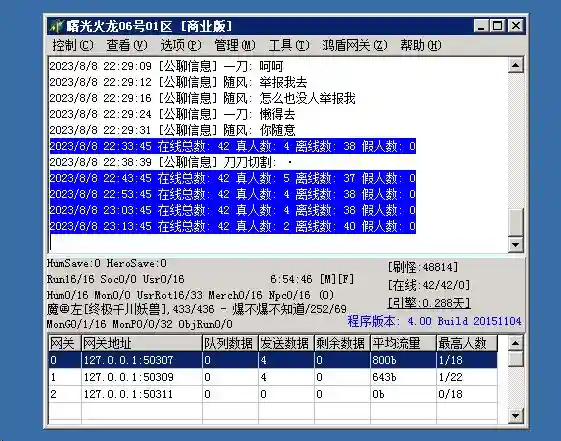Click the 643b average traffic cell
The image size is (561, 441).
(403, 377)
